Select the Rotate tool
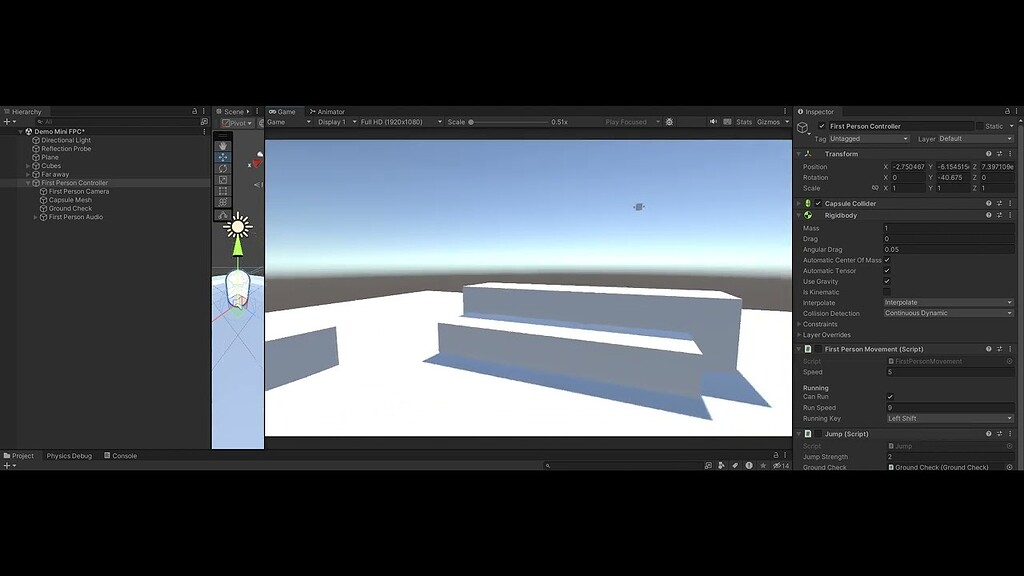 (222, 168)
